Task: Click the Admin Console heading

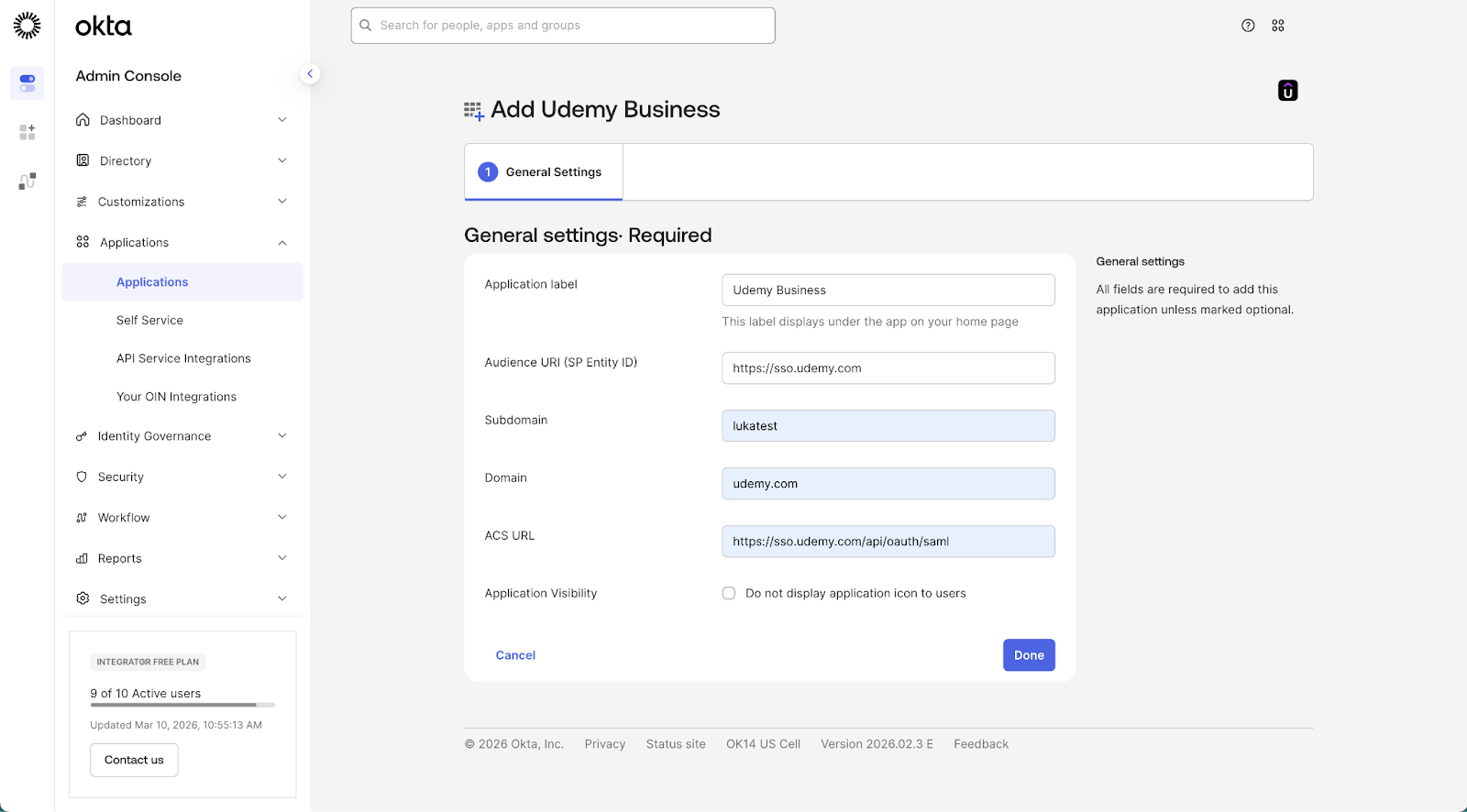Action: [128, 76]
